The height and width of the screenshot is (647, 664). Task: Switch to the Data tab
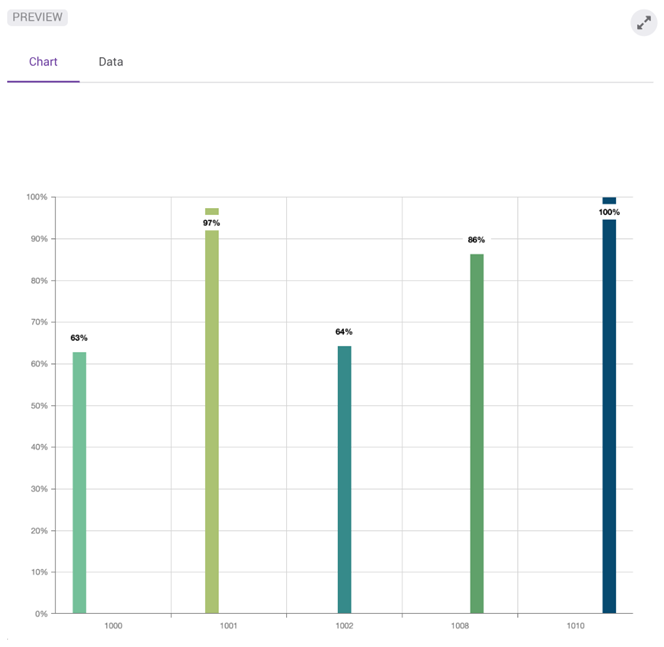[111, 62]
